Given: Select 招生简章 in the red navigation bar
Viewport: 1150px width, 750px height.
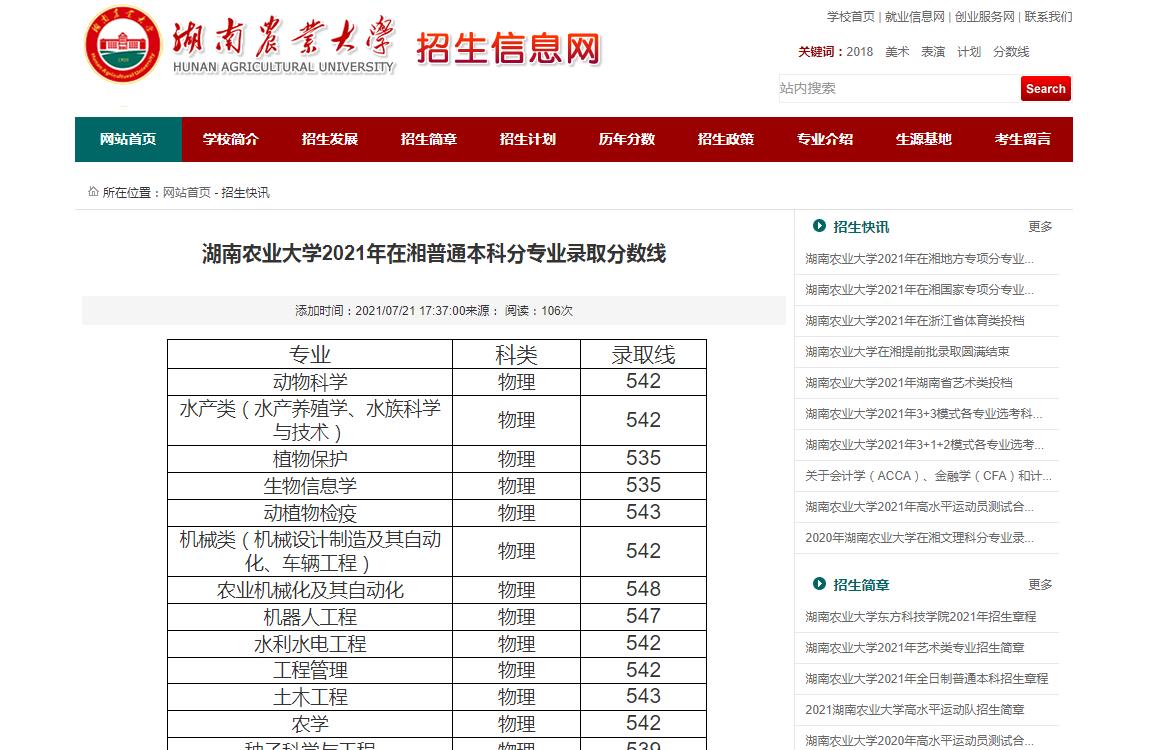Looking at the screenshot, I should pos(429,139).
